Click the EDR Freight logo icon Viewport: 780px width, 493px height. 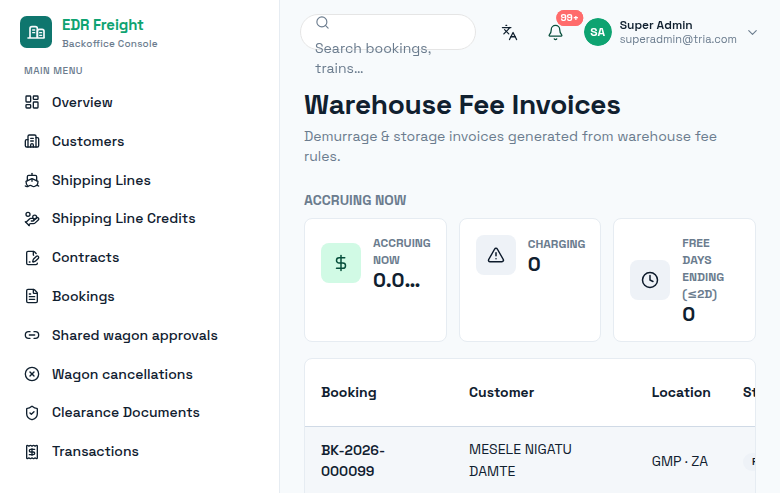pos(36,32)
